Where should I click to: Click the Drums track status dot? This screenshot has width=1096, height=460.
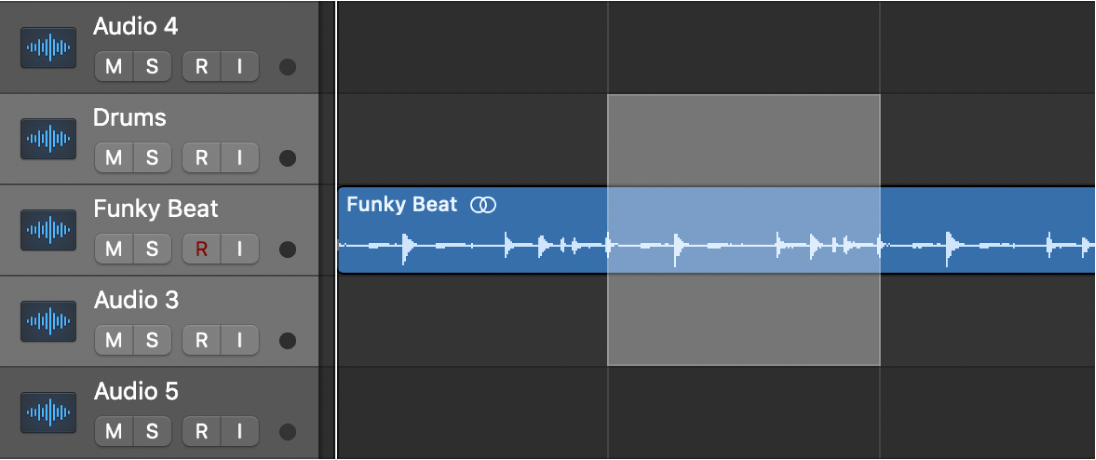click(287, 158)
